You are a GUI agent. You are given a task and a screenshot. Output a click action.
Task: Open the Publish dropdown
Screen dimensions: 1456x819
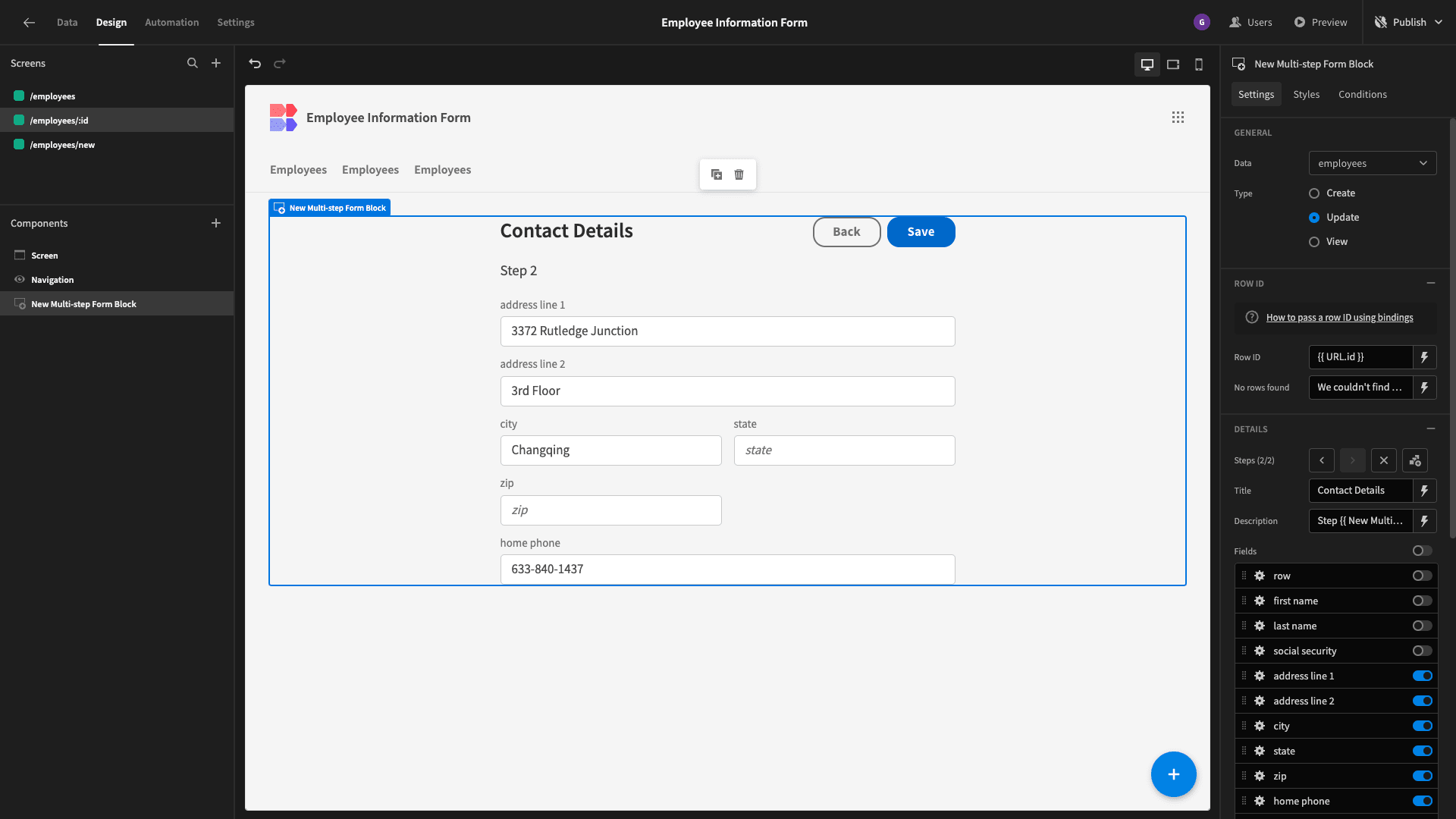coord(1409,23)
